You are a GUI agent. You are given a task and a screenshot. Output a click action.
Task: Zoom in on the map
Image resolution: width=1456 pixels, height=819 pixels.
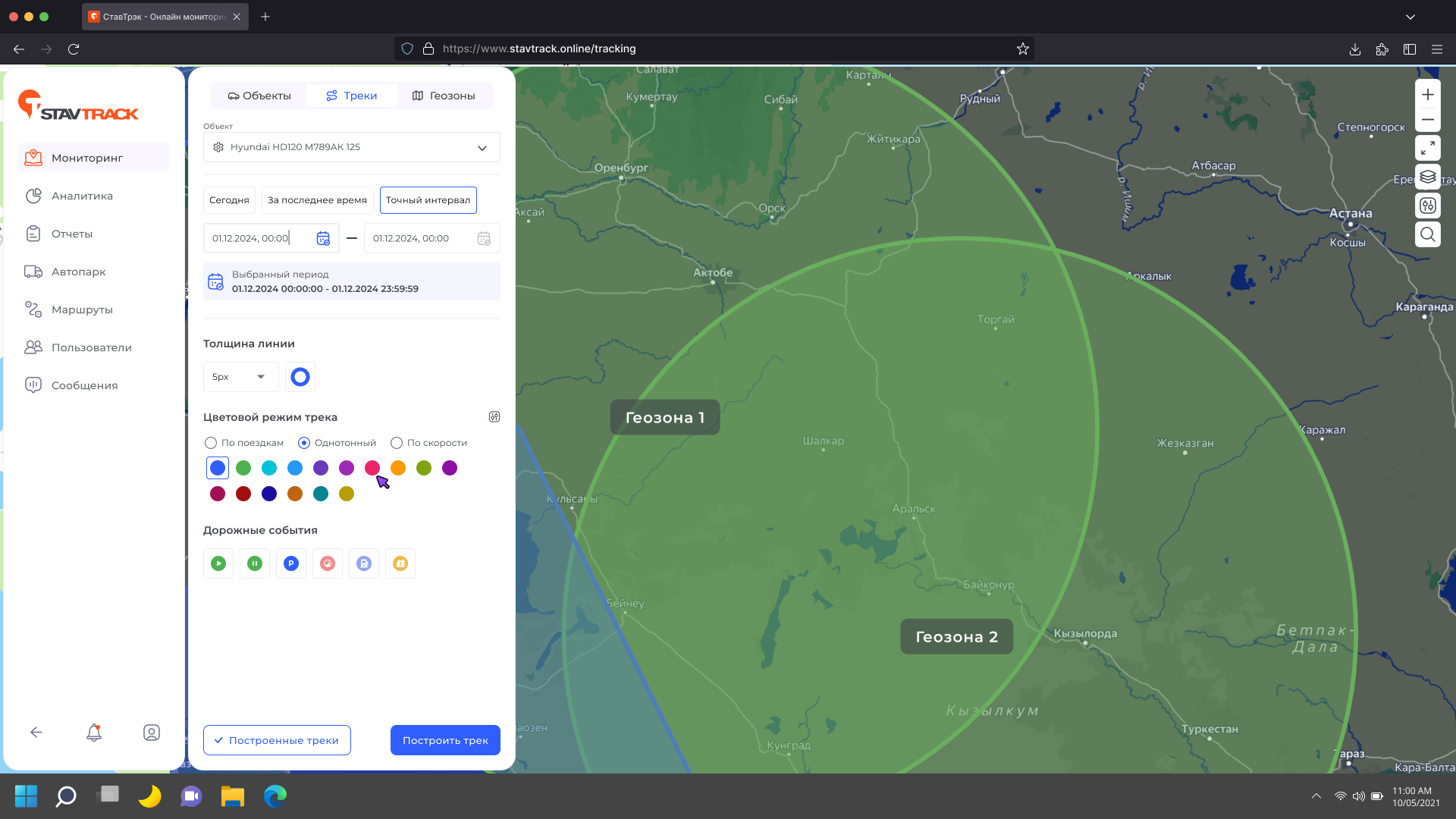[1428, 95]
